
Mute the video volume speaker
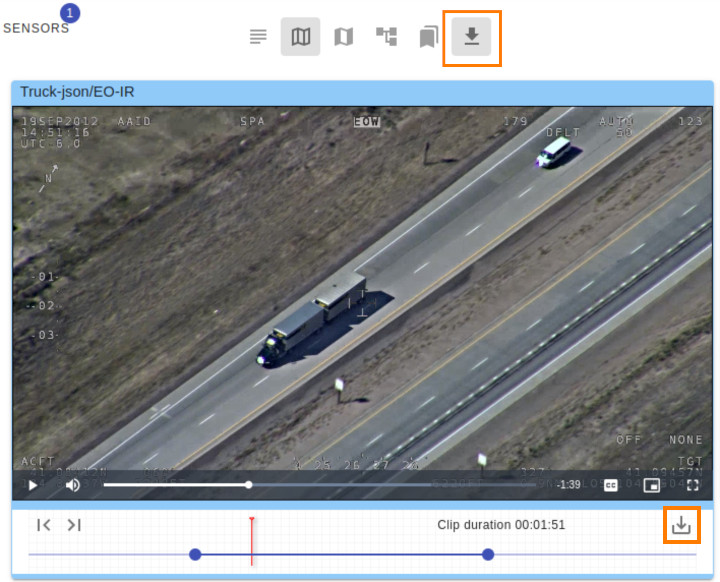click(x=73, y=485)
